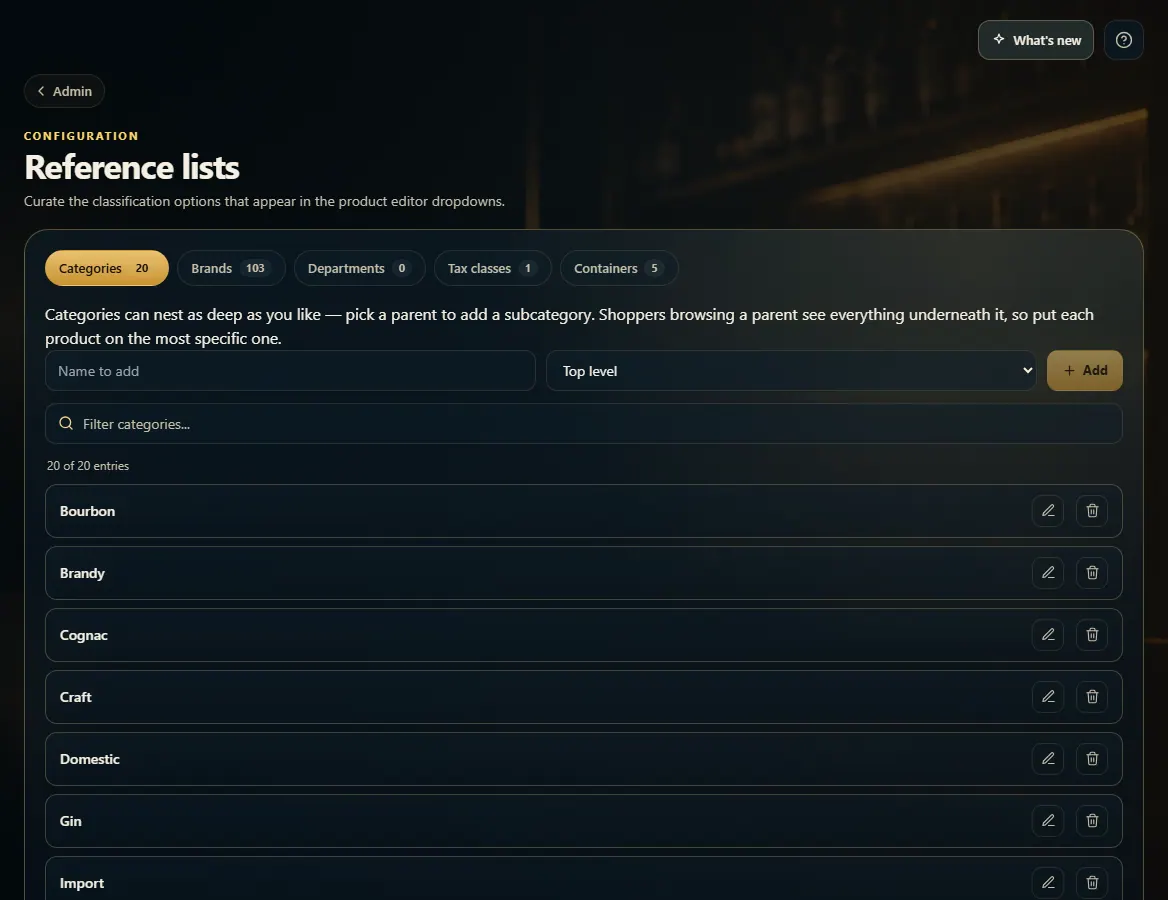1168x900 pixels.
Task: Click the '20 of 20 entries' count
Action: tap(88, 466)
